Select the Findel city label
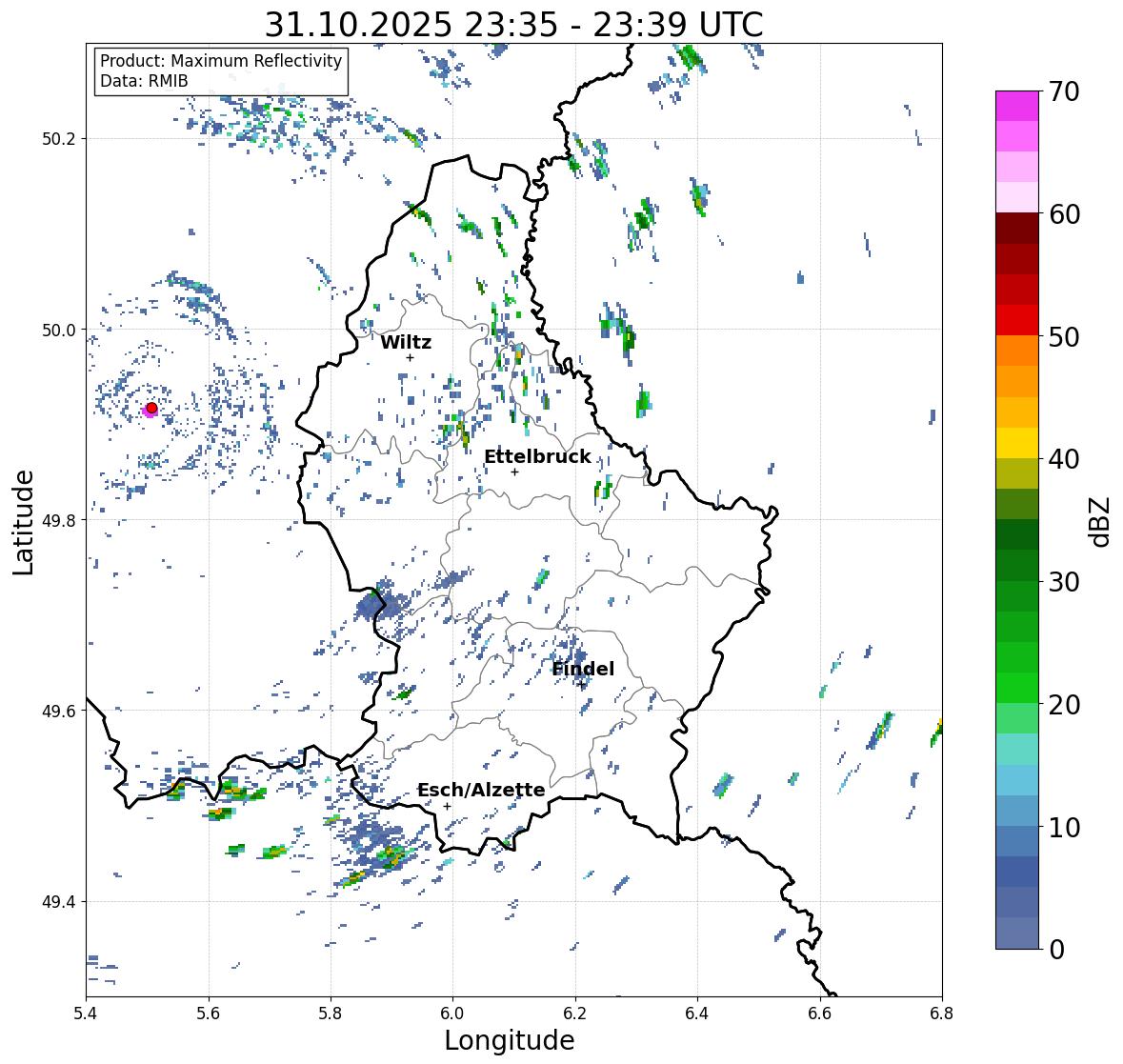The height and width of the screenshot is (1064, 1123). [583, 669]
